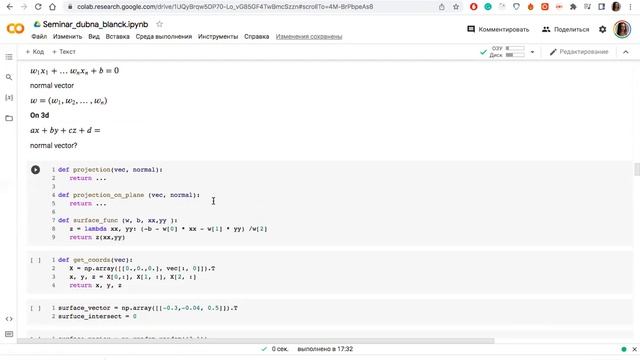
Task: Open the shield extension icon
Action: pyautogui.click(x=516, y=7)
